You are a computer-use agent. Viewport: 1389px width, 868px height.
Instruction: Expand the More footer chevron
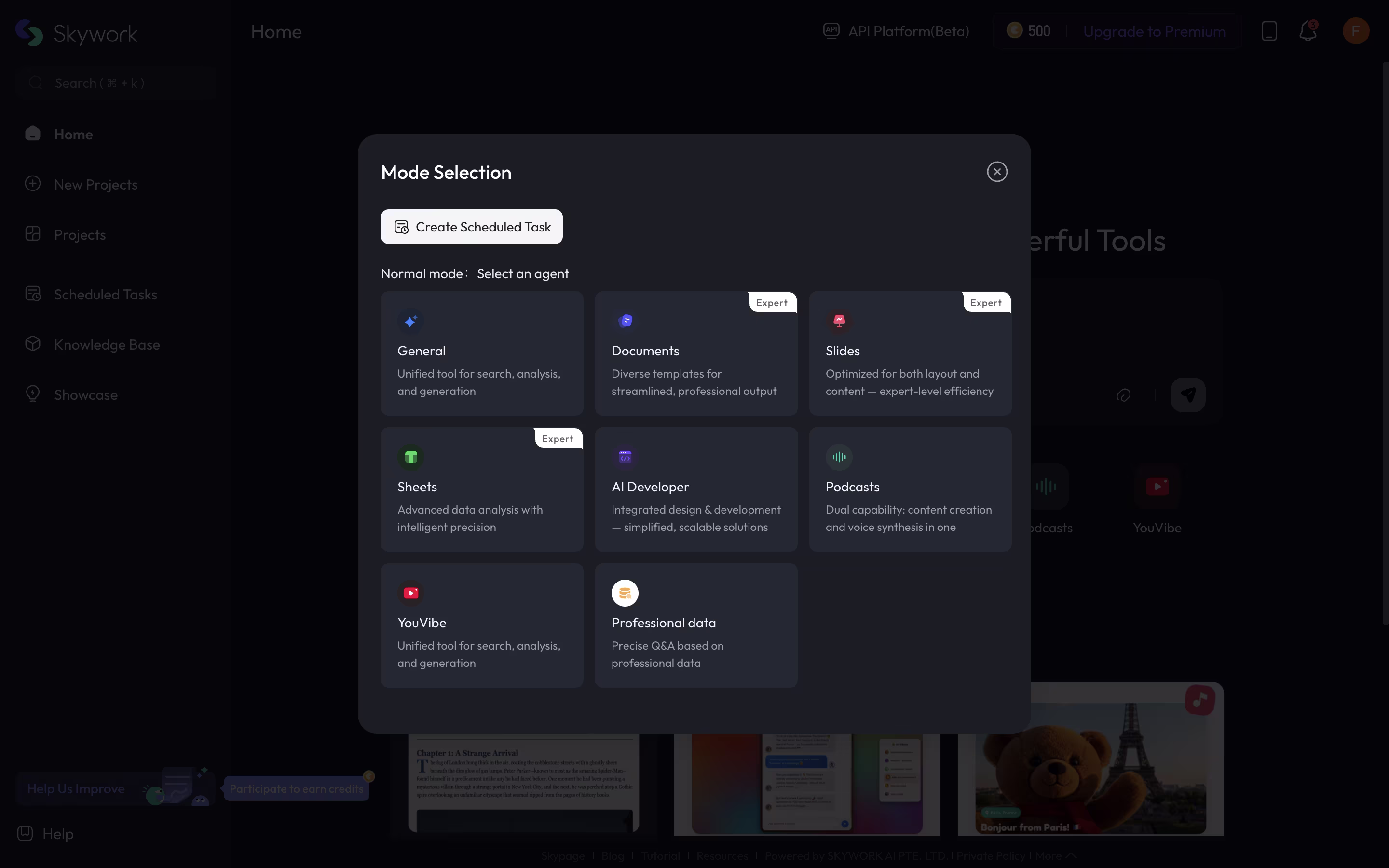click(x=1071, y=855)
